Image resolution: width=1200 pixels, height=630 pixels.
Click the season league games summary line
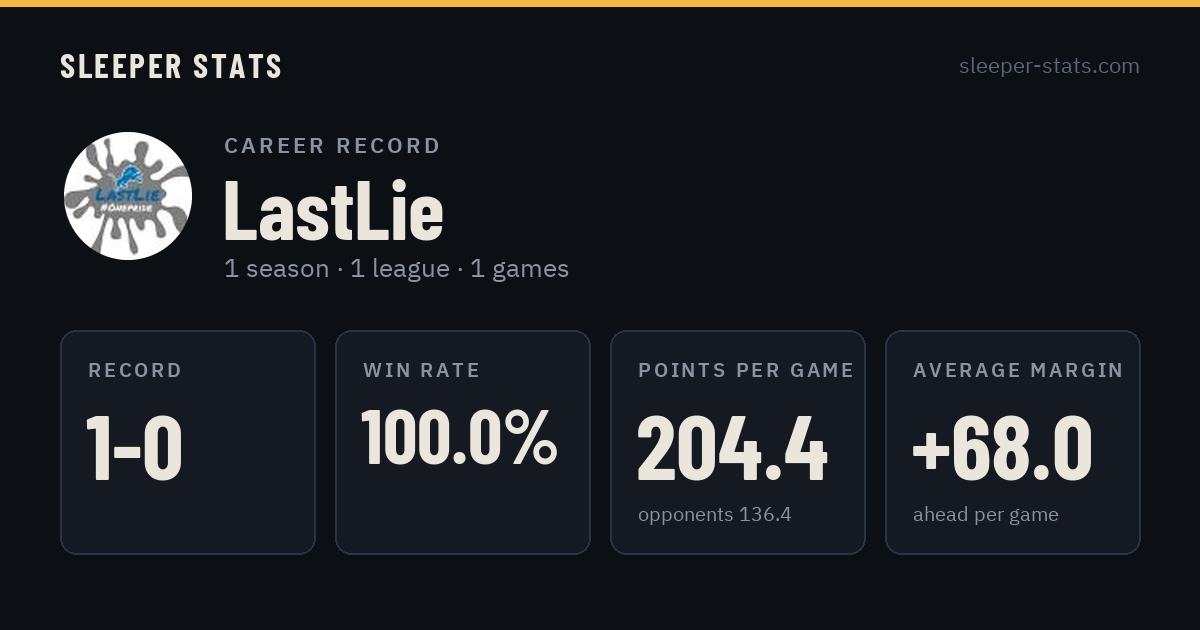[x=396, y=269]
